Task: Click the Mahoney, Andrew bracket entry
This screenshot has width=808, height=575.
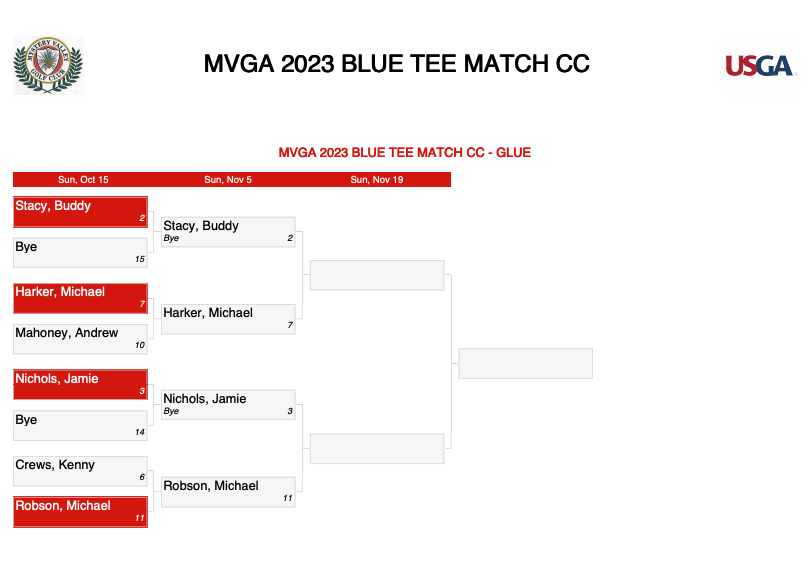Action: [80, 339]
